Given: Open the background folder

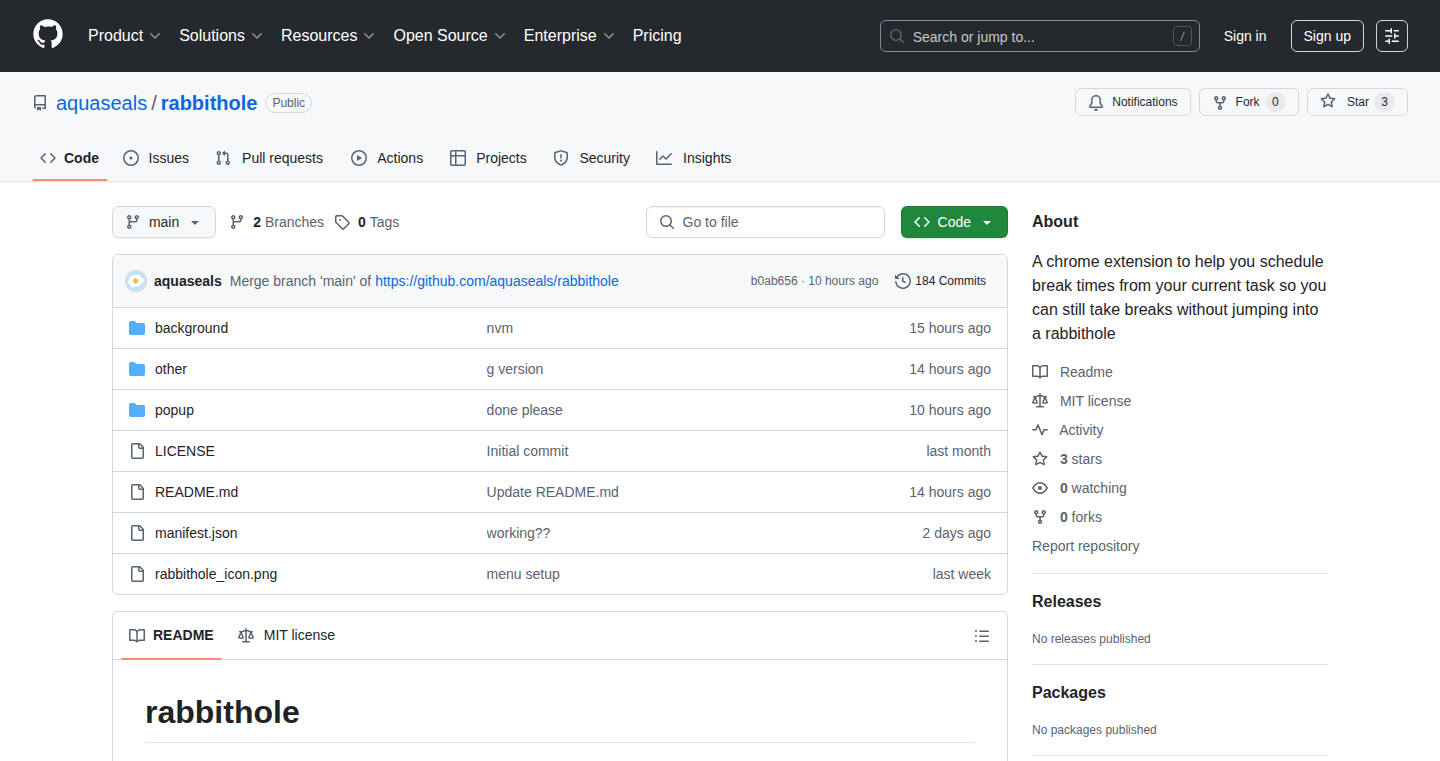Looking at the screenshot, I should 191,328.
